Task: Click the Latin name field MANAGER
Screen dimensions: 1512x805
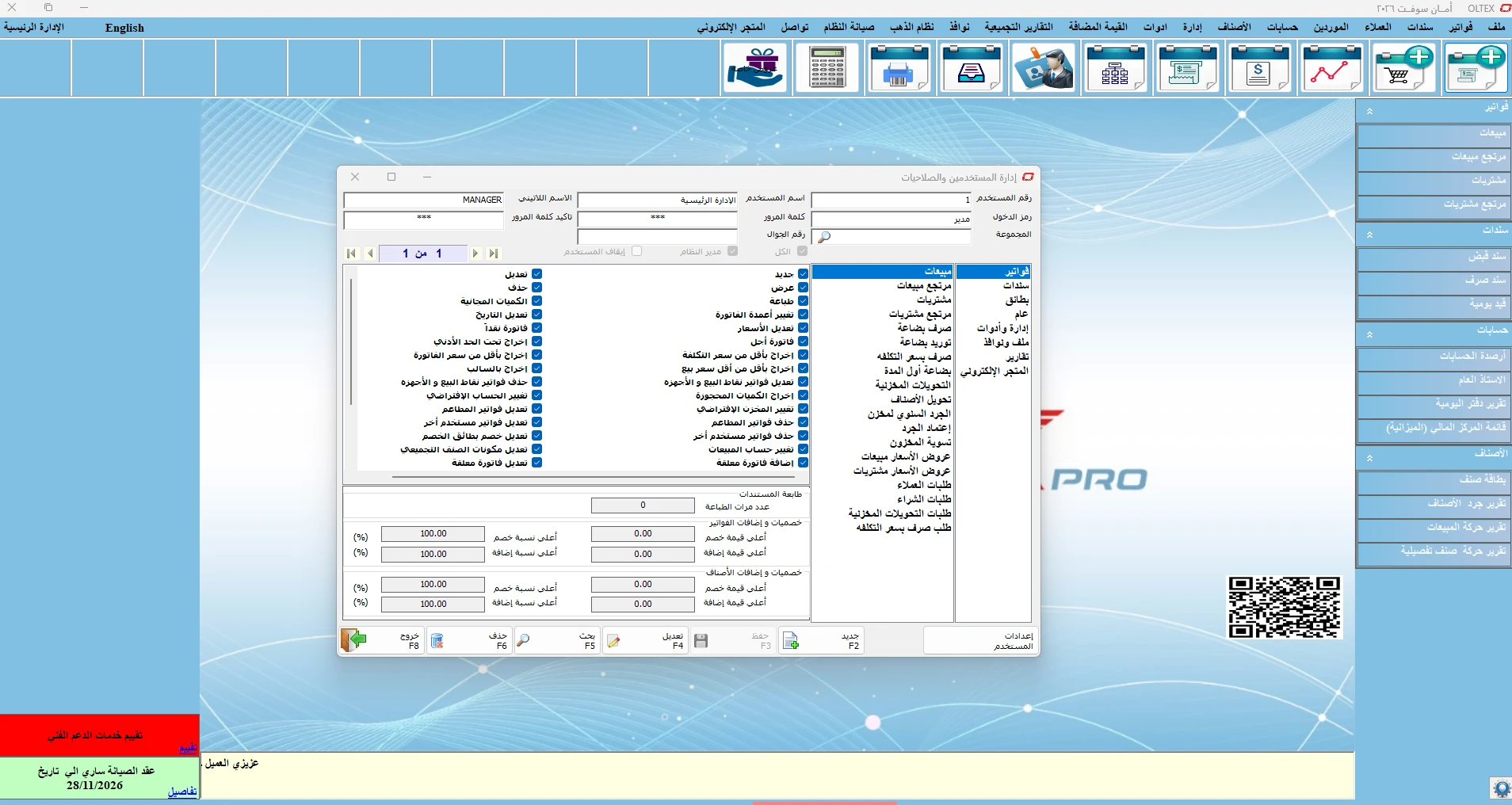Action: click(x=424, y=200)
